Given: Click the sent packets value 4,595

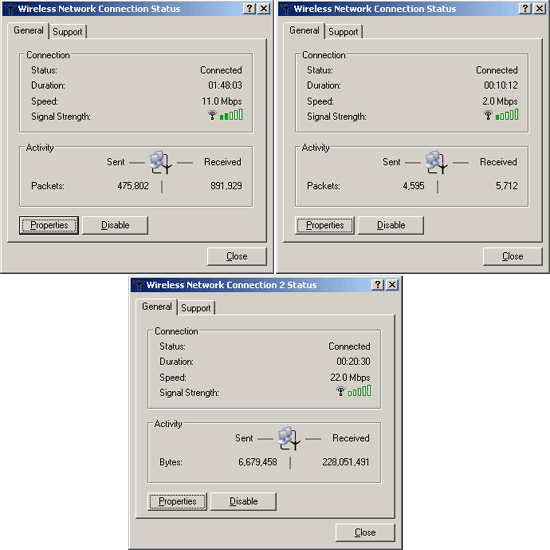Looking at the screenshot, I should 414,186.
